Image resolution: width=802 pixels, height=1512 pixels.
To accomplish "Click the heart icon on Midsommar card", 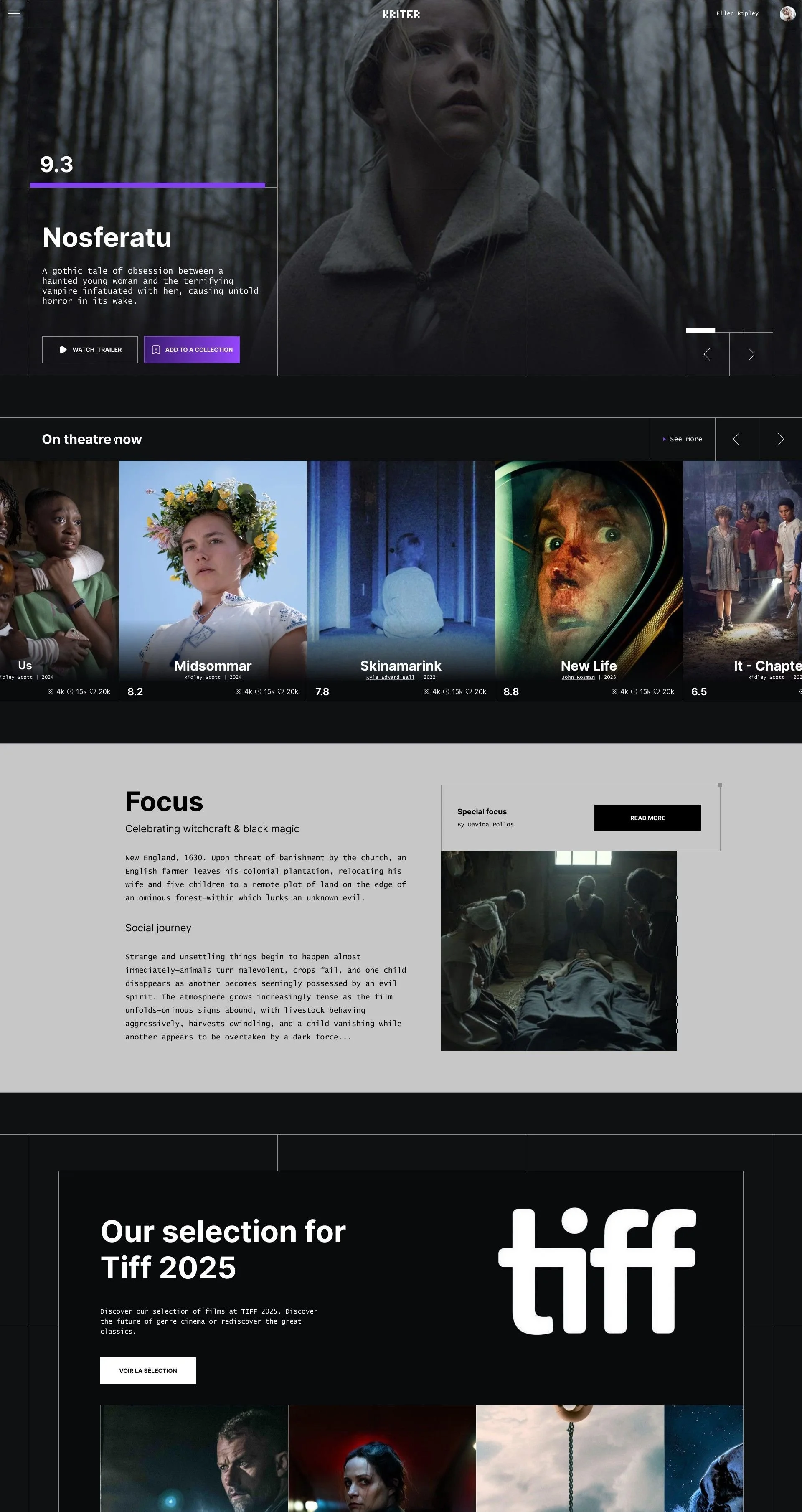I will [280, 691].
